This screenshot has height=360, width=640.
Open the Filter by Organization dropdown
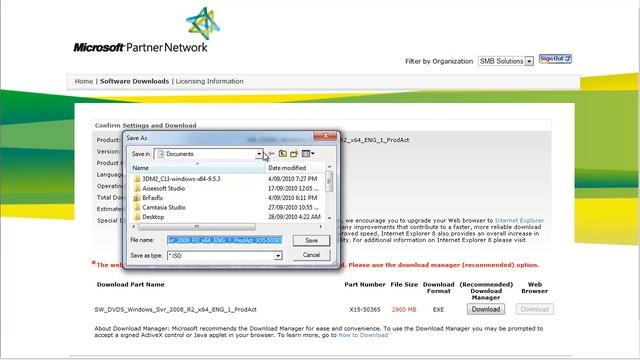(529, 61)
